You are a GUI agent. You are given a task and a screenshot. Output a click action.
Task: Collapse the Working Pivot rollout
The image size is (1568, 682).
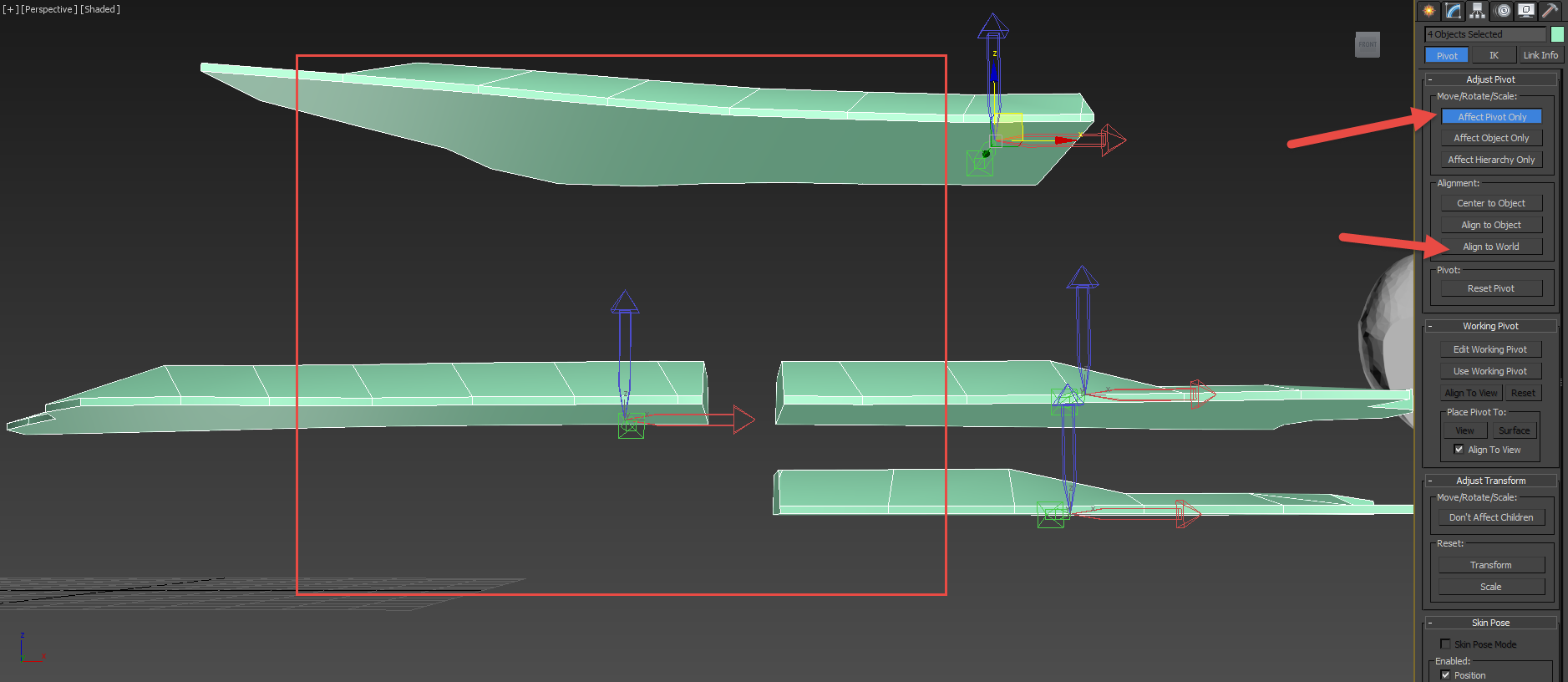click(x=1491, y=326)
